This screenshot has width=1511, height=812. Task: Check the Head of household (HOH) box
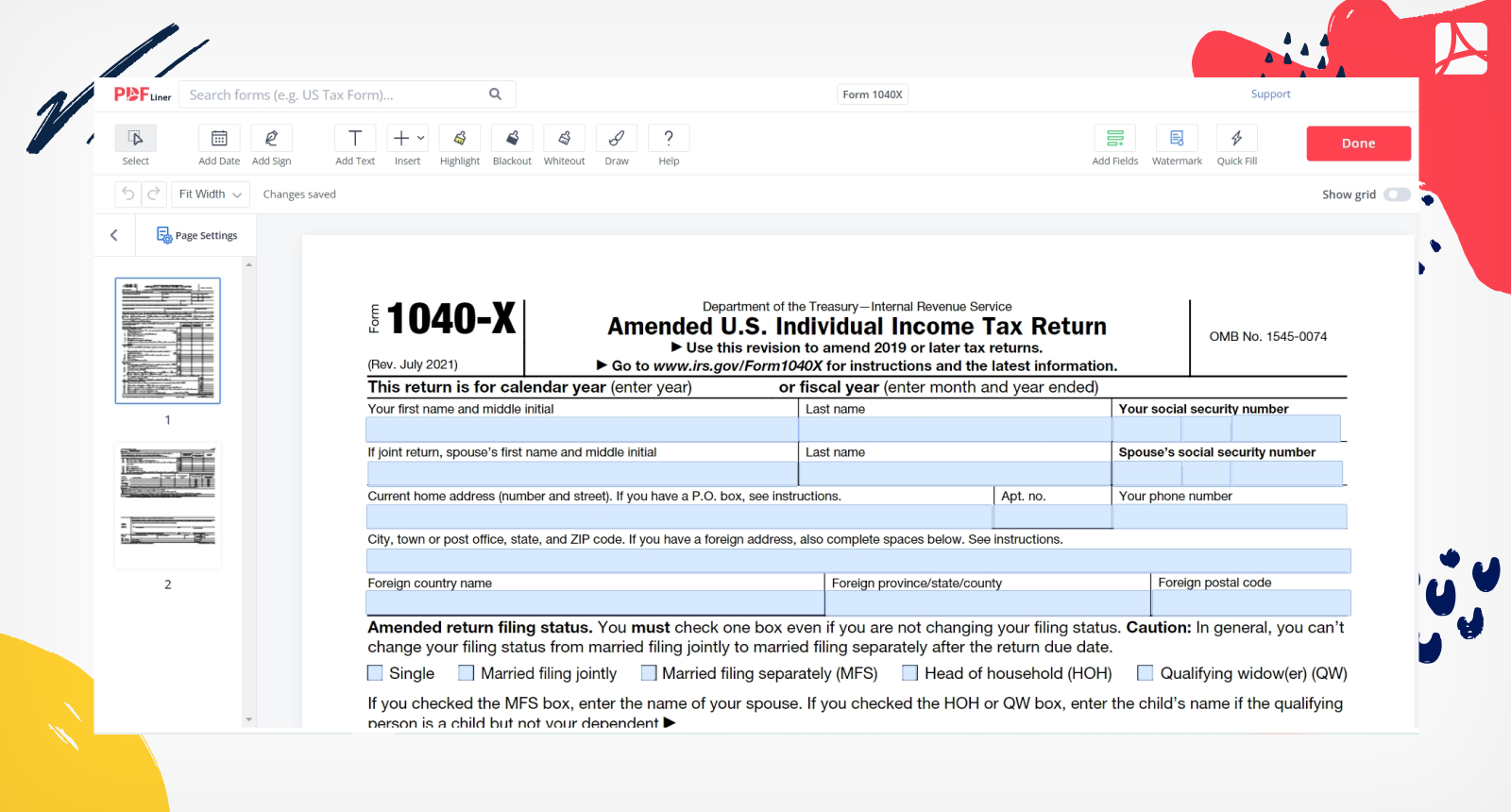(910, 673)
